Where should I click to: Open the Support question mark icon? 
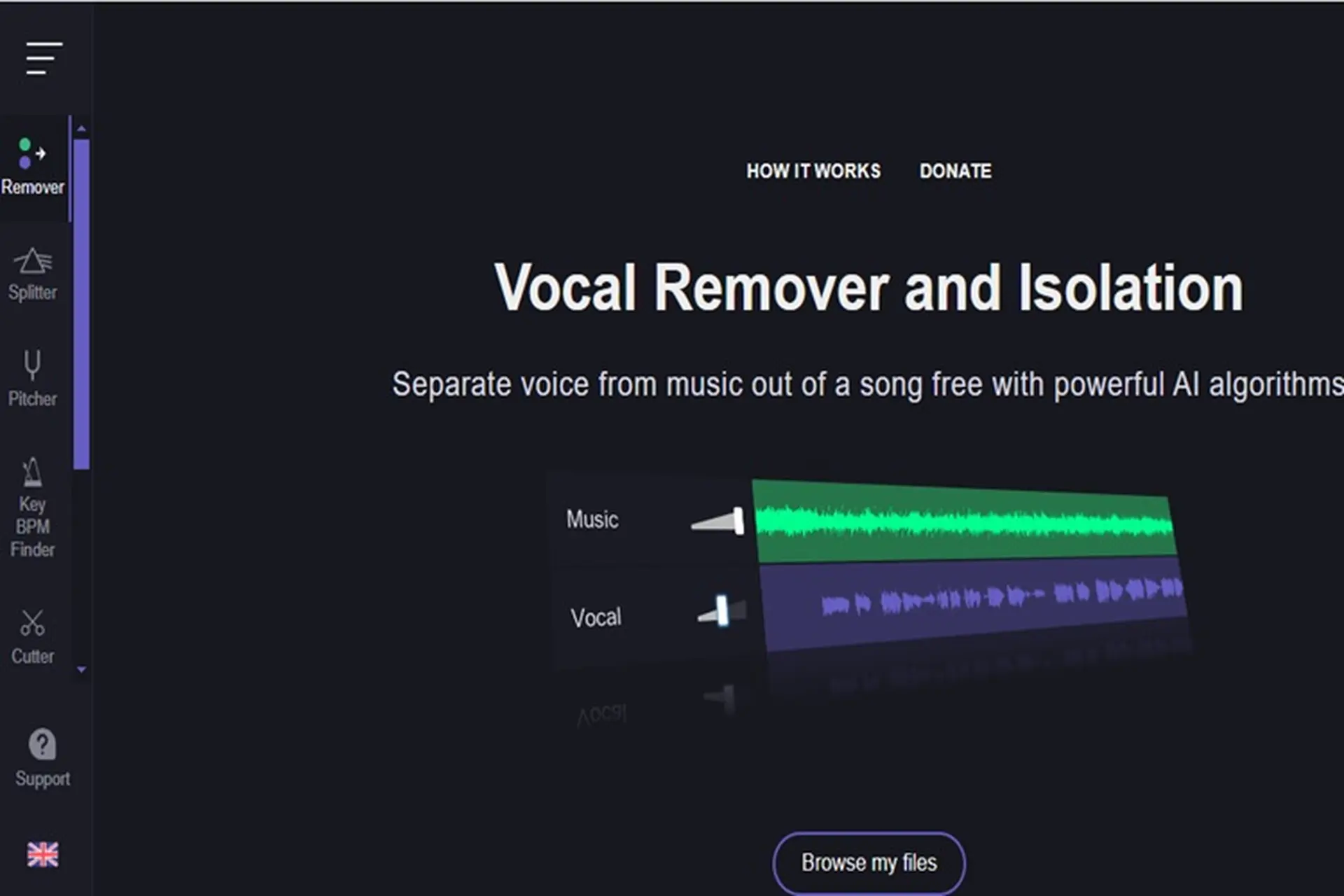coord(42,744)
